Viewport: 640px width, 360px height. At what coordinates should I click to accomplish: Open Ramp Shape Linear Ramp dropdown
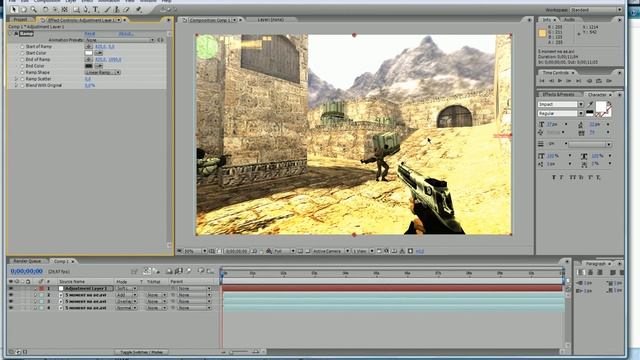102,72
